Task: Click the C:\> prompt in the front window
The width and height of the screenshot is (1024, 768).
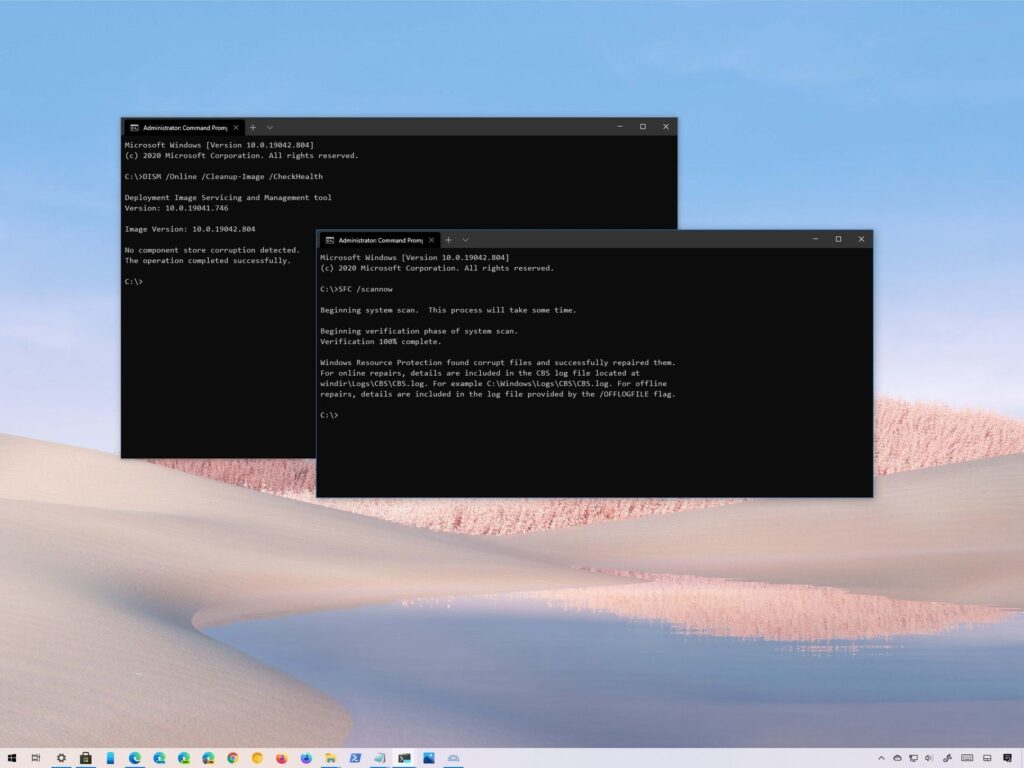Action: click(329, 415)
